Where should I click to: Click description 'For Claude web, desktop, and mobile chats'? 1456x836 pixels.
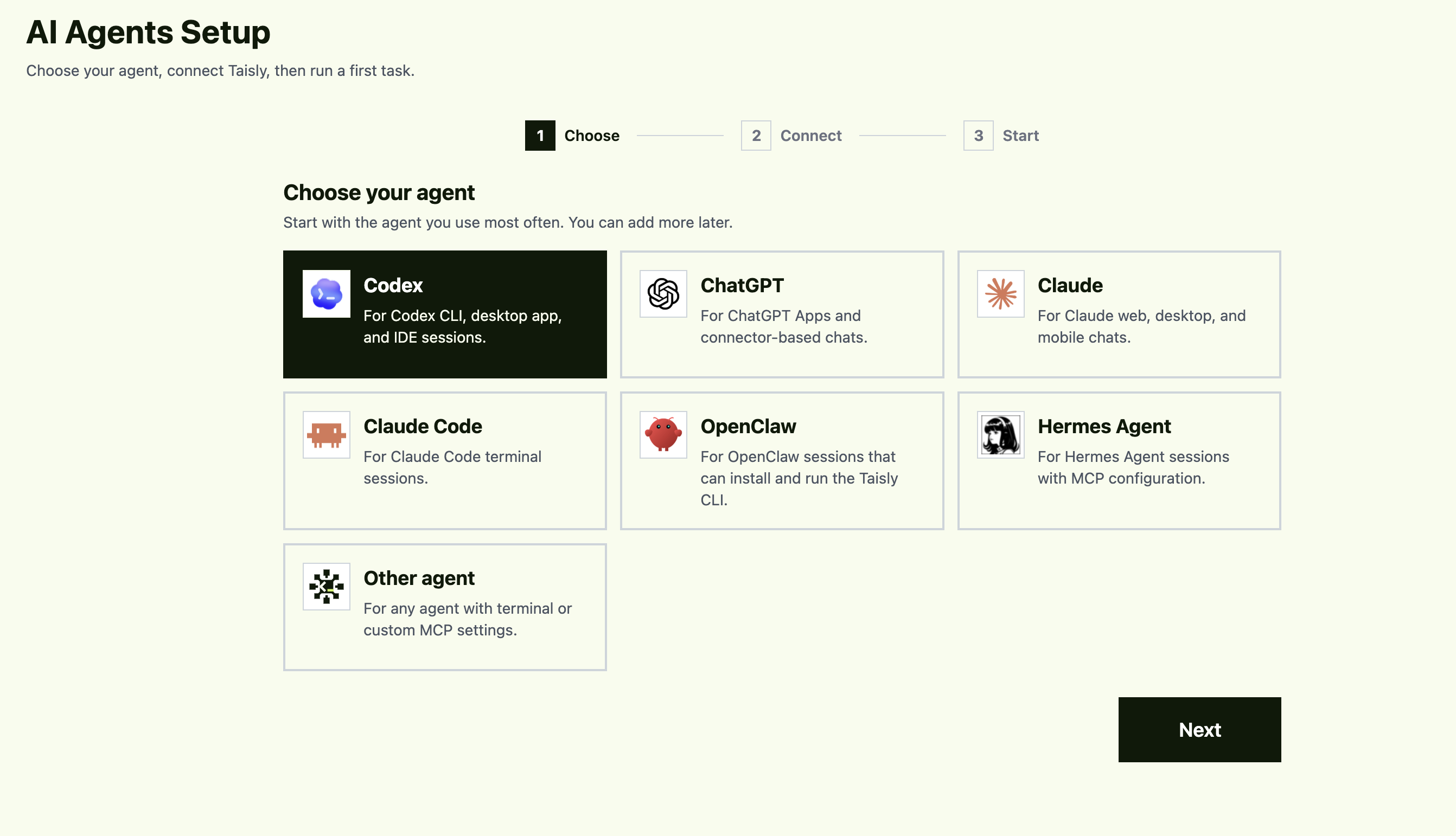pyautogui.click(x=1142, y=326)
